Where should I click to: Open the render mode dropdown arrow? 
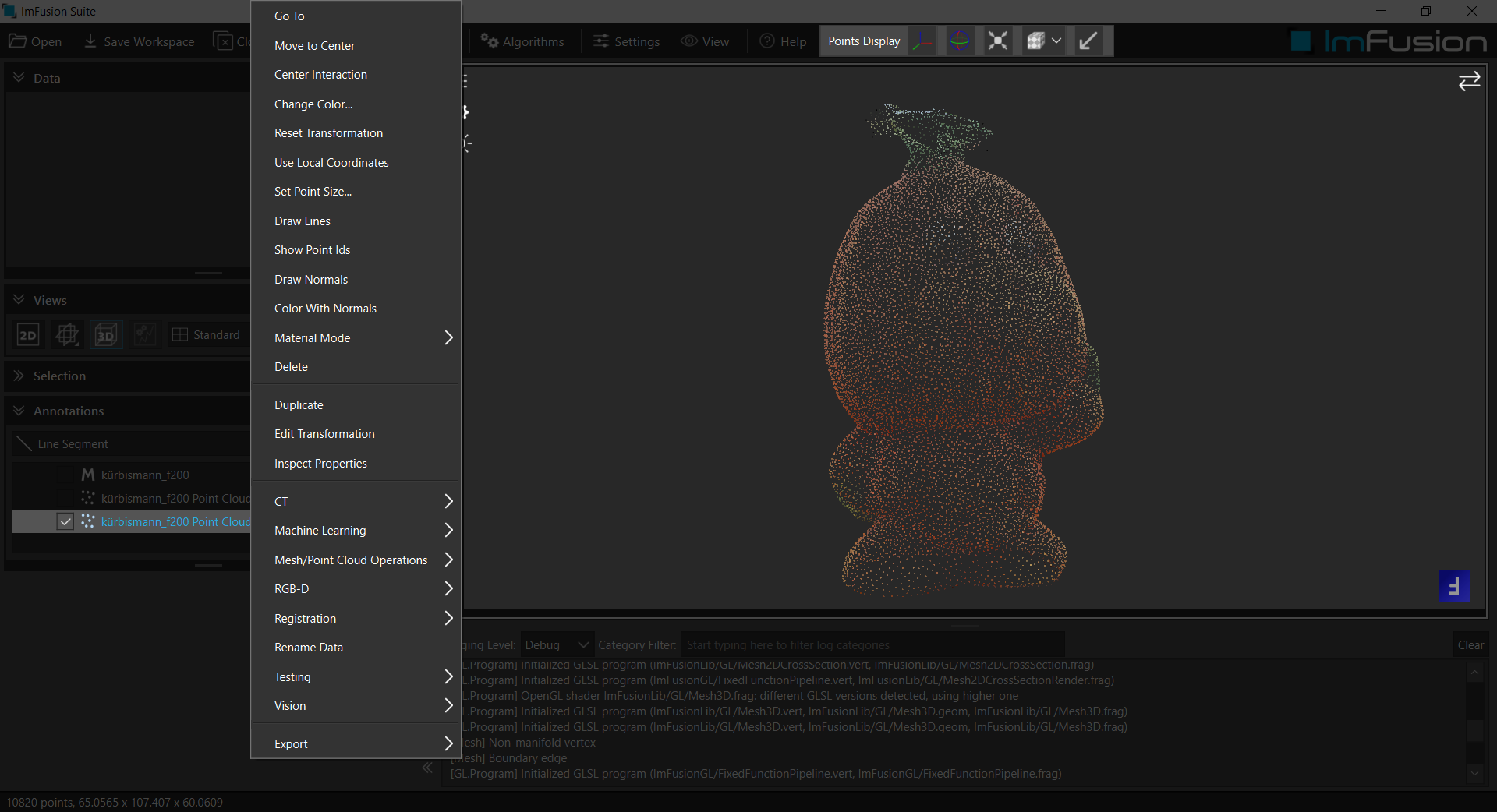1056,41
